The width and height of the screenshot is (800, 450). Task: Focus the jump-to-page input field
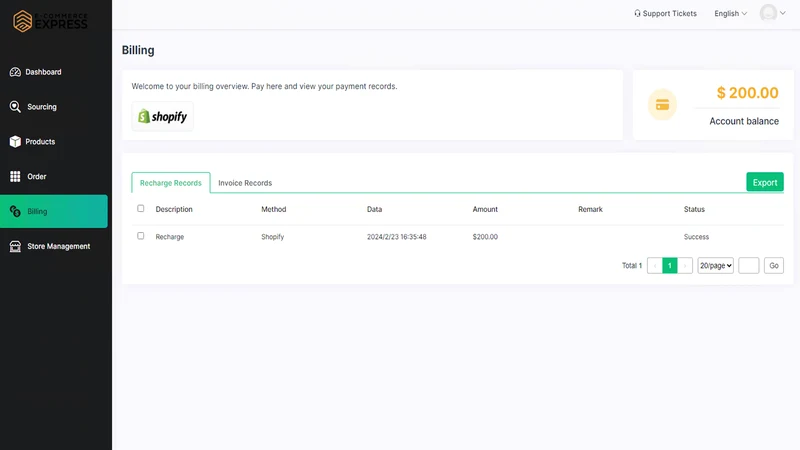click(748, 265)
